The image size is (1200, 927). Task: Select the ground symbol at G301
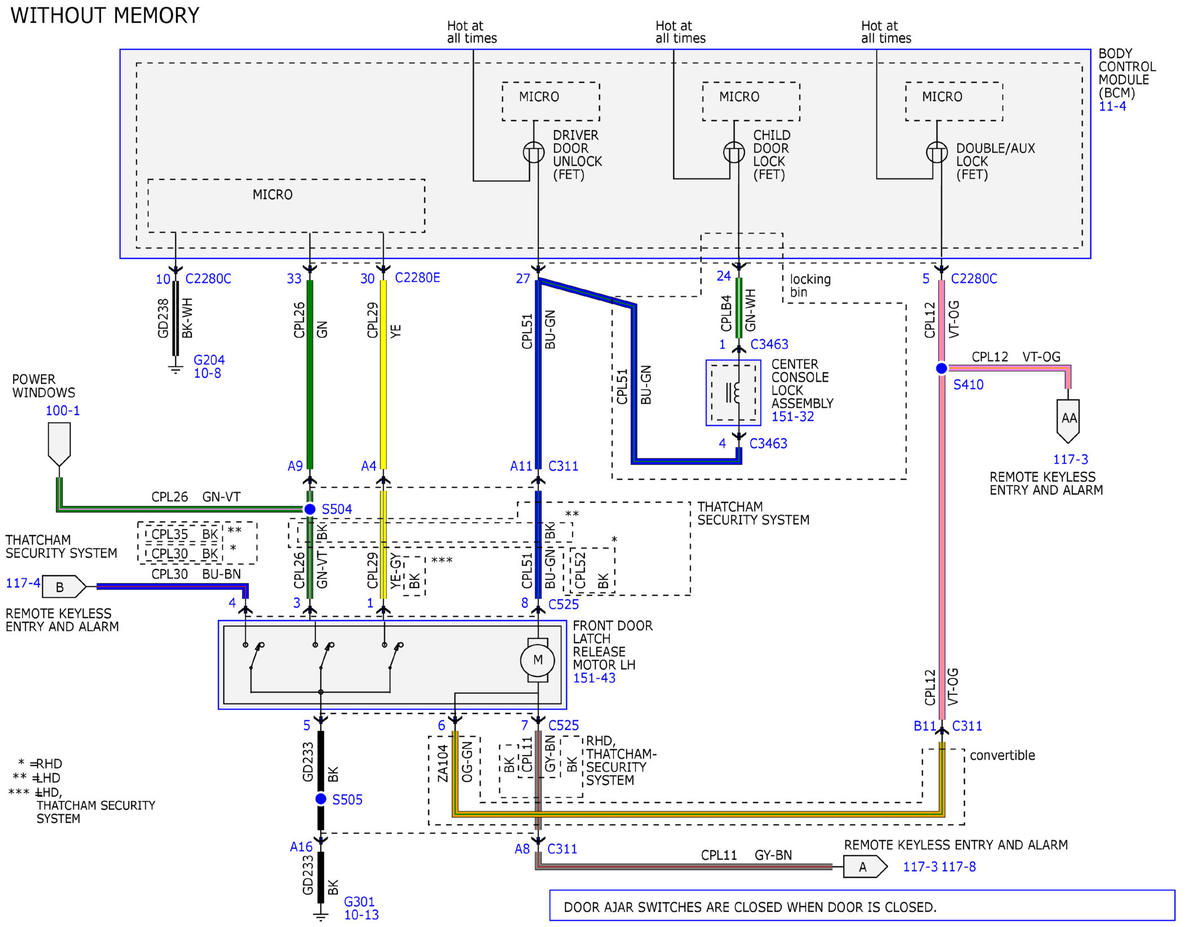coord(321,913)
